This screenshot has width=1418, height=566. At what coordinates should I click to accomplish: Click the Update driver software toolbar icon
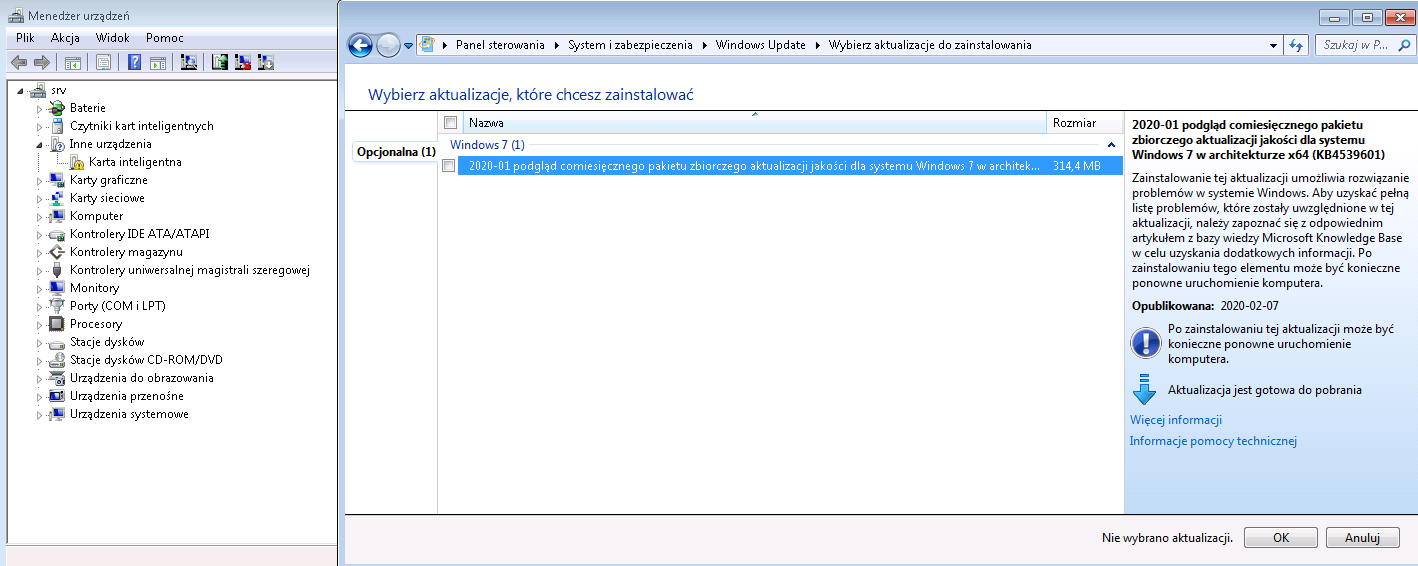tap(220, 62)
